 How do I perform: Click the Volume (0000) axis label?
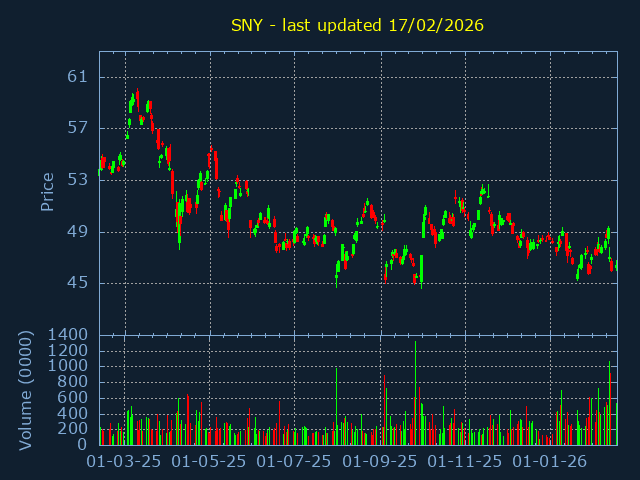[26, 390]
